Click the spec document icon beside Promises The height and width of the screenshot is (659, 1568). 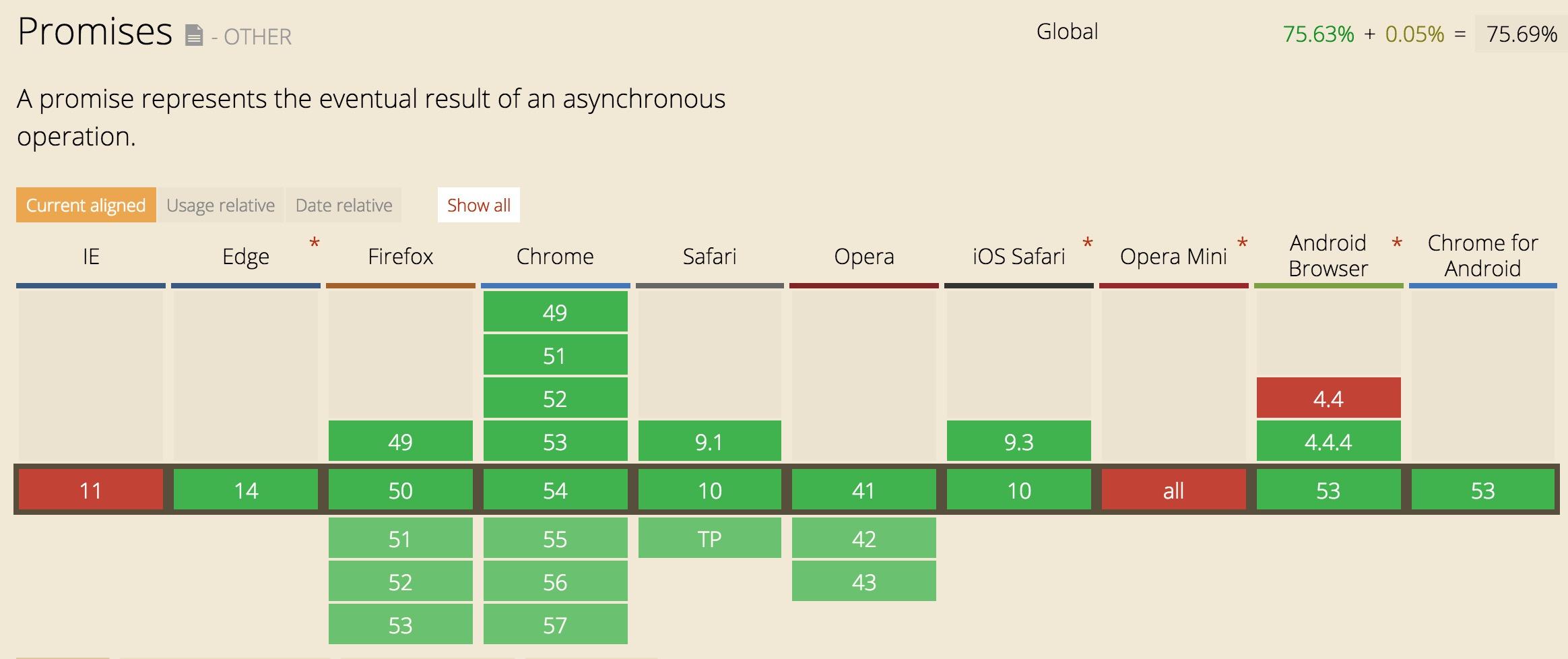194,35
